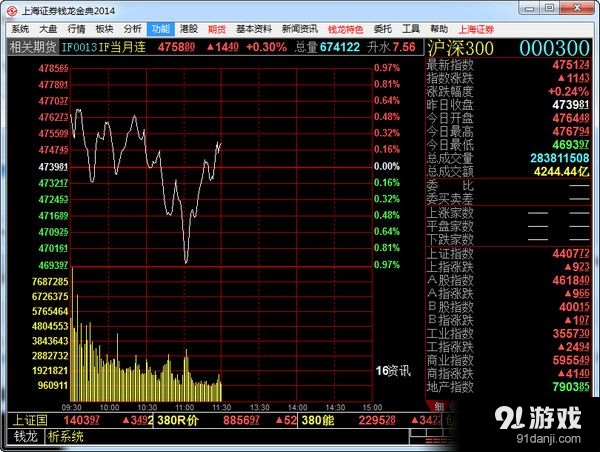Viewport: 600px width, 452px height.
Task: Open the 行情 menu
Action: click(x=76, y=29)
